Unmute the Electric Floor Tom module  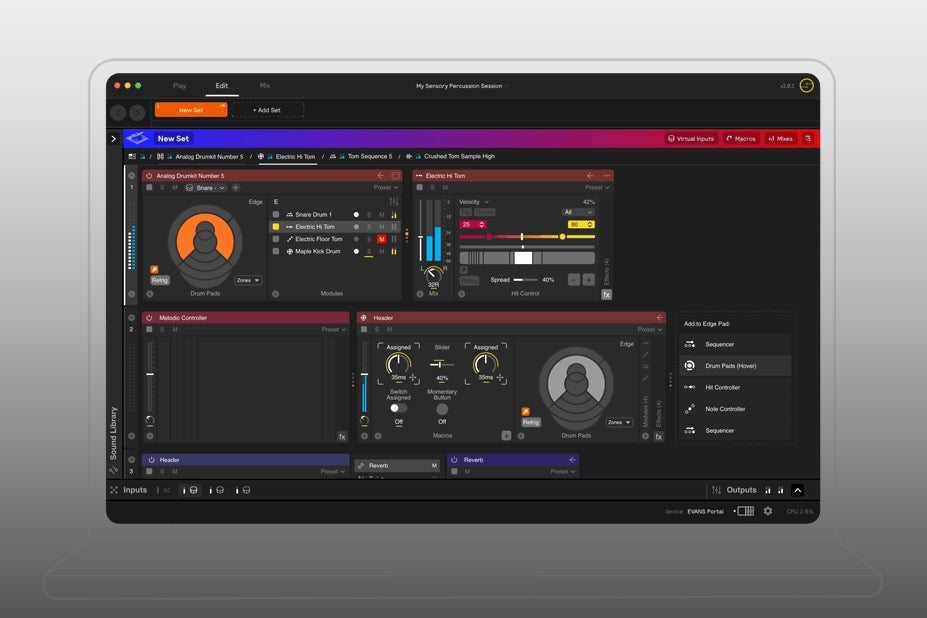pos(381,239)
